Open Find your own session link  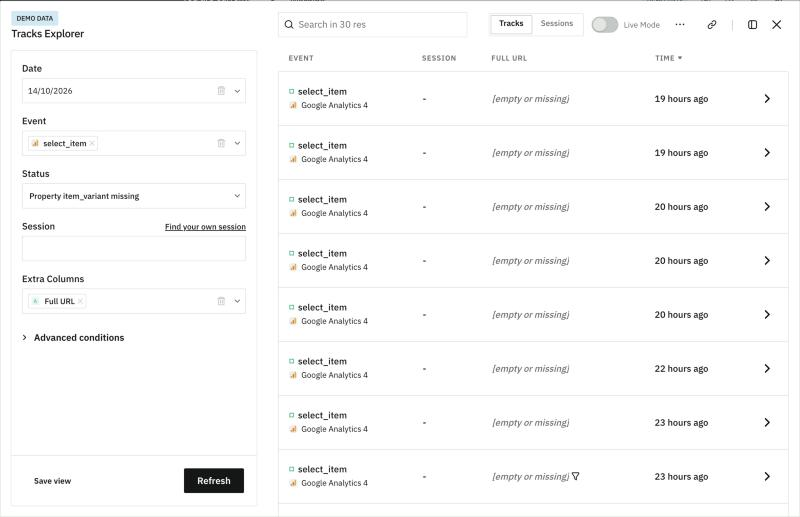(x=205, y=227)
